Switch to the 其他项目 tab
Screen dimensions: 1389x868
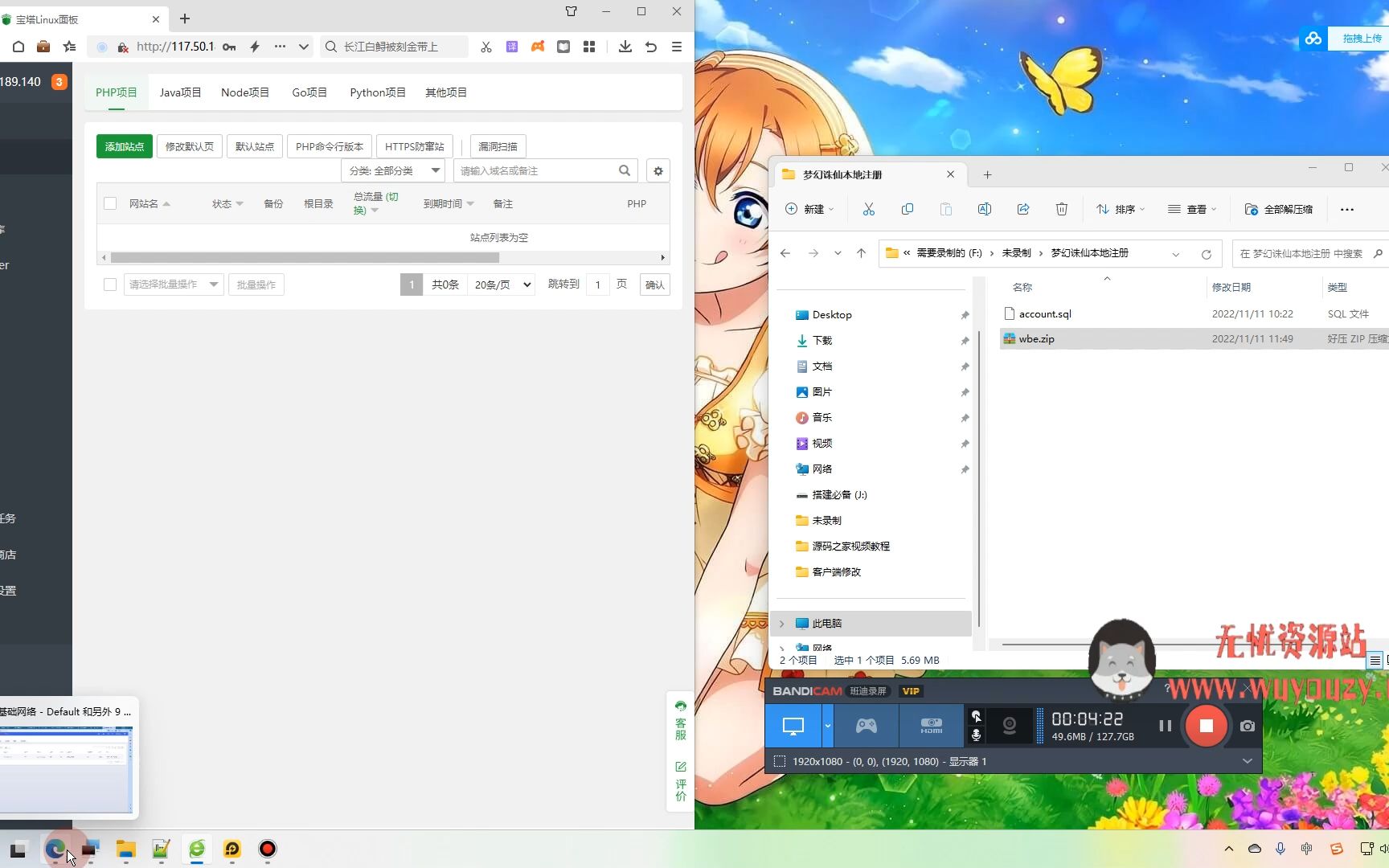pos(446,92)
